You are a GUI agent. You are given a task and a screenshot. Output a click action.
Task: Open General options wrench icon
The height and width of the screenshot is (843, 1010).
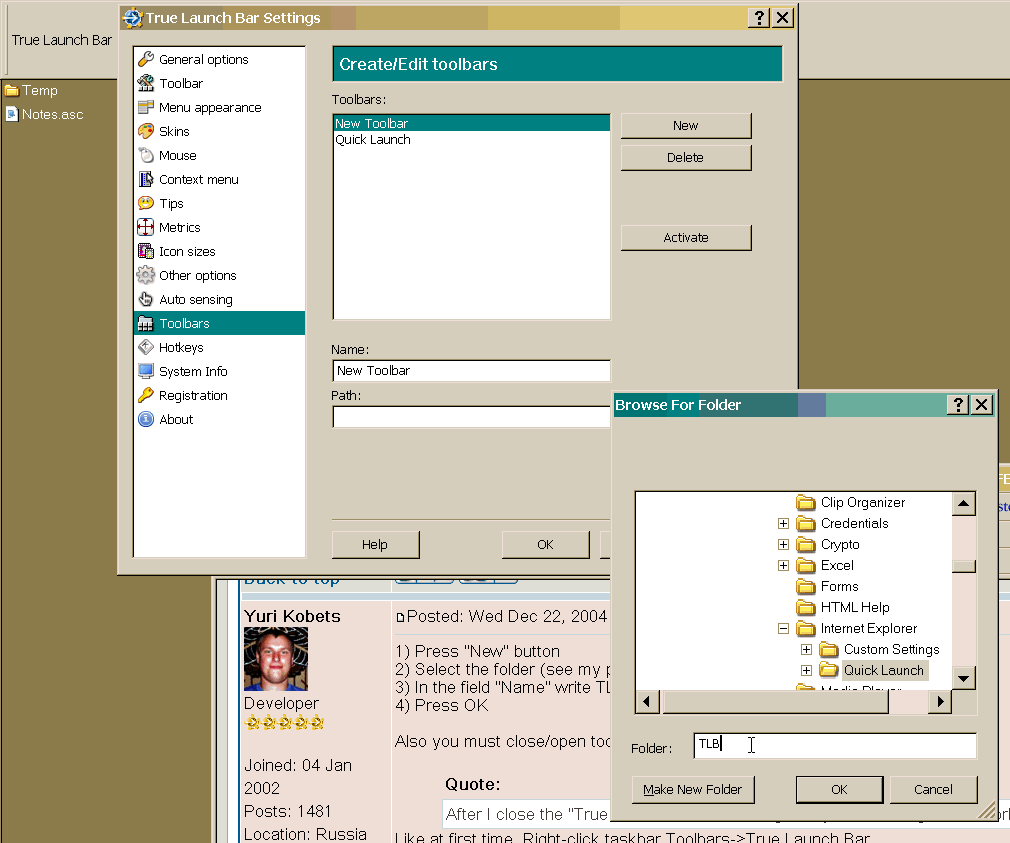point(146,59)
